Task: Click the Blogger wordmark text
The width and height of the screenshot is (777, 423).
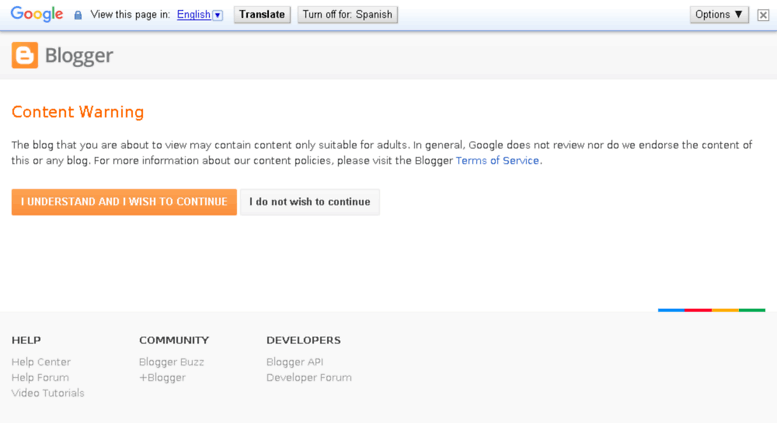Action: tap(79, 55)
